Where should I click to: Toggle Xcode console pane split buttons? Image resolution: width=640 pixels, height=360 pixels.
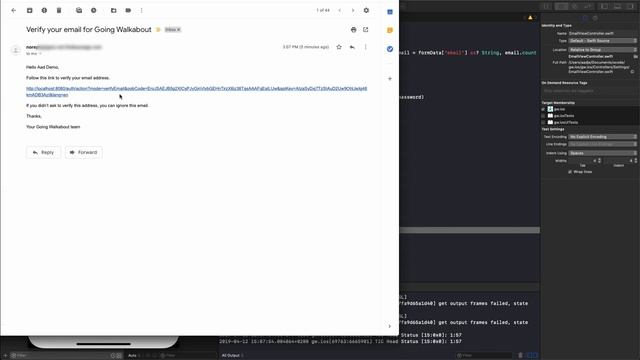tap(531, 356)
